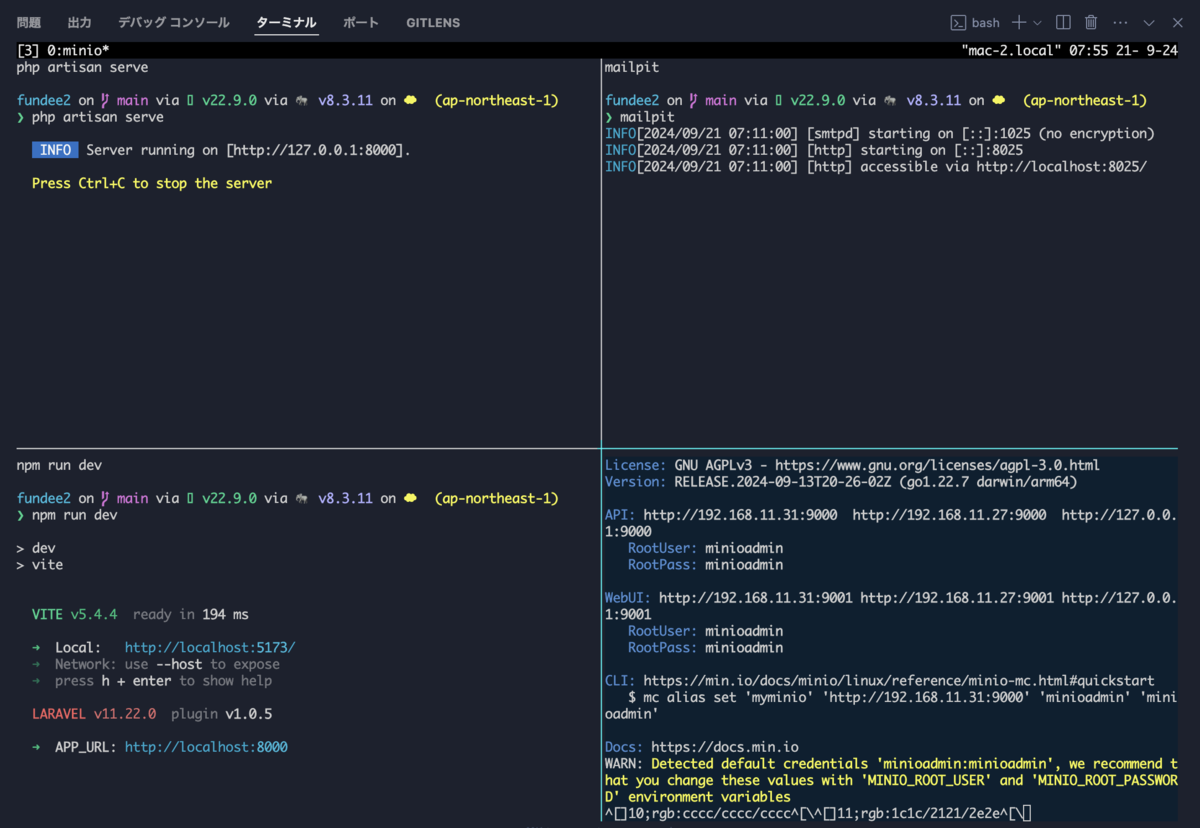Image resolution: width=1200 pixels, height=828 pixels.
Task: Open the Vite Local http://localhost:5173/ link
Action: (x=210, y=648)
